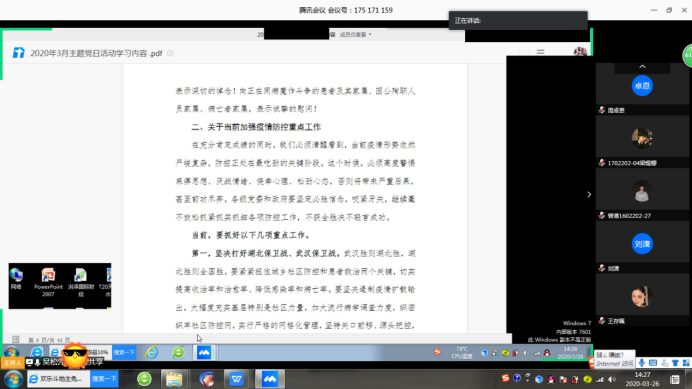Launch WPS Office from the taskbar
692x389 pixels.
tap(237, 379)
